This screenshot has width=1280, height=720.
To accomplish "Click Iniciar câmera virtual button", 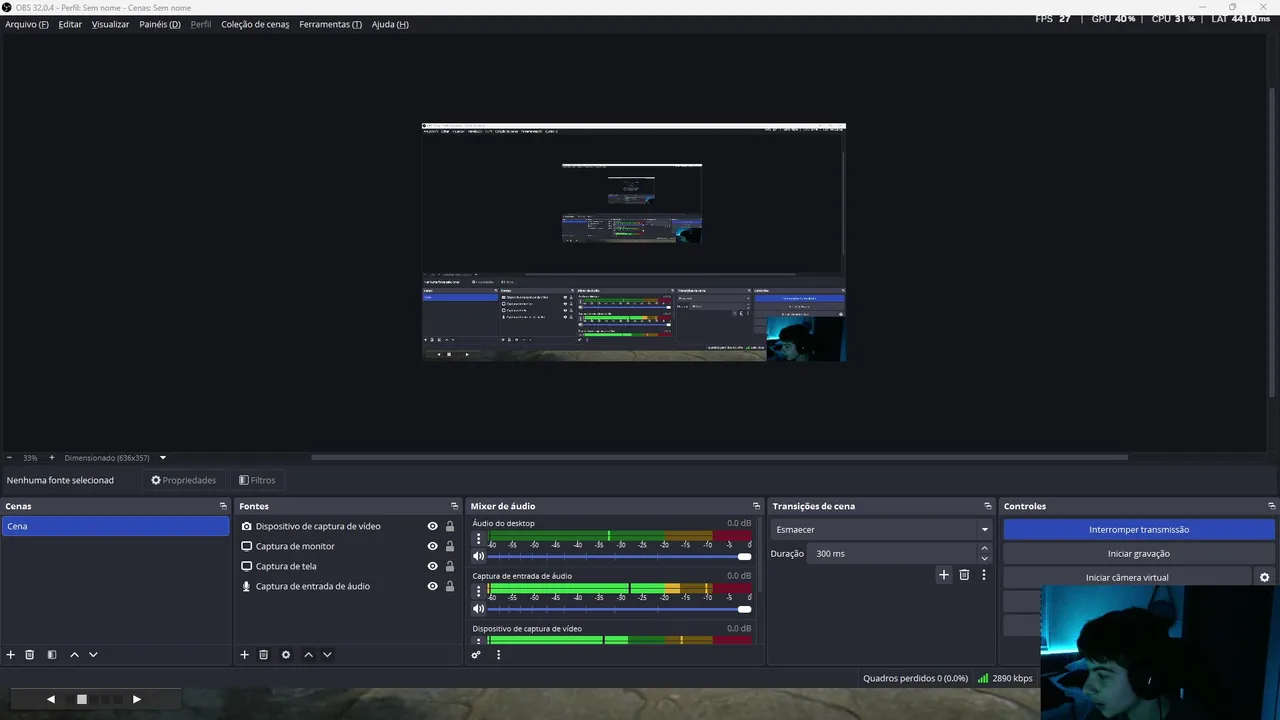I will point(1127,578).
